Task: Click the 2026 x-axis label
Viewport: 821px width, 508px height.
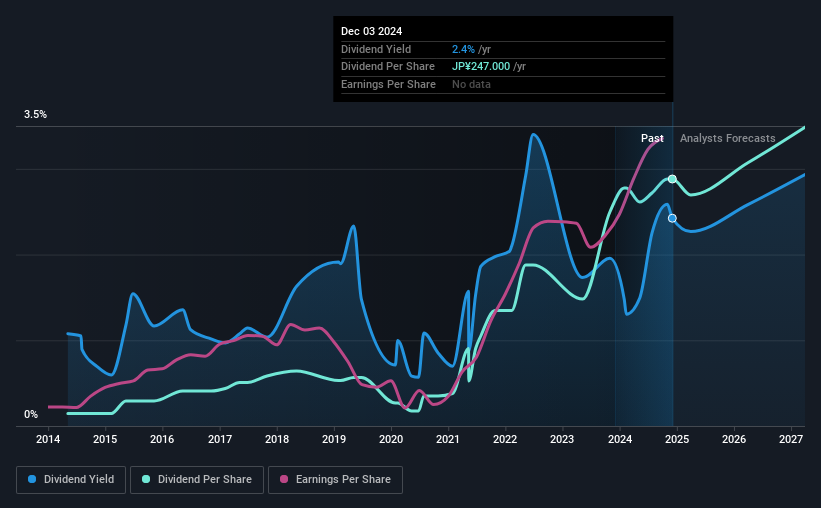Action: [x=734, y=439]
